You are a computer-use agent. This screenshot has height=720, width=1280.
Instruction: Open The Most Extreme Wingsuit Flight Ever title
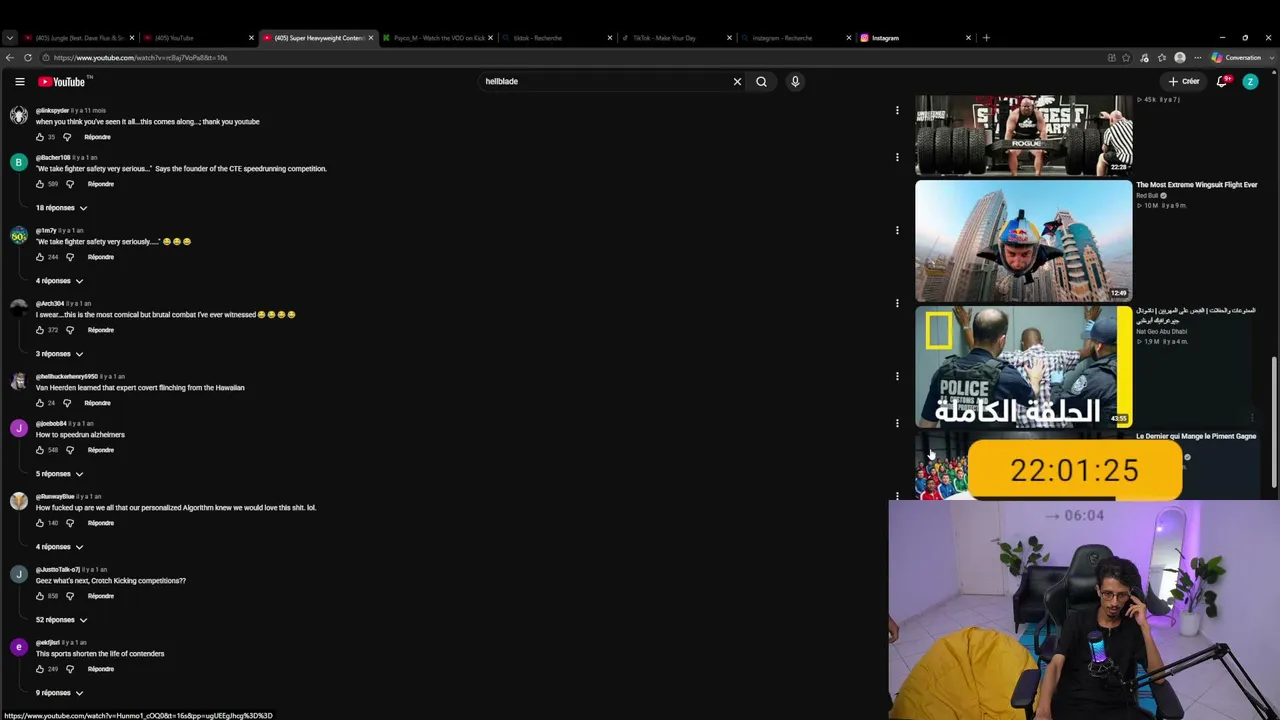coord(1196,185)
